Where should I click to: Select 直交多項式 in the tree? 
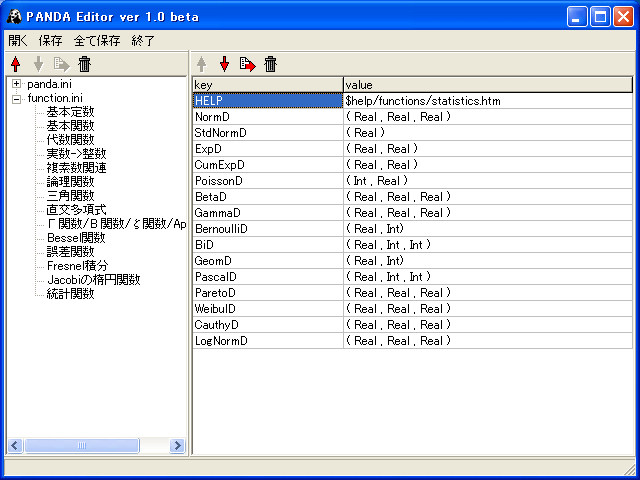coord(76,209)
